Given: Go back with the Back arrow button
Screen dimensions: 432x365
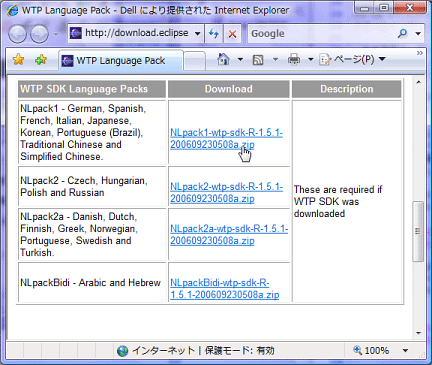Looking at the screenshot, I should (x=17, y=34).
